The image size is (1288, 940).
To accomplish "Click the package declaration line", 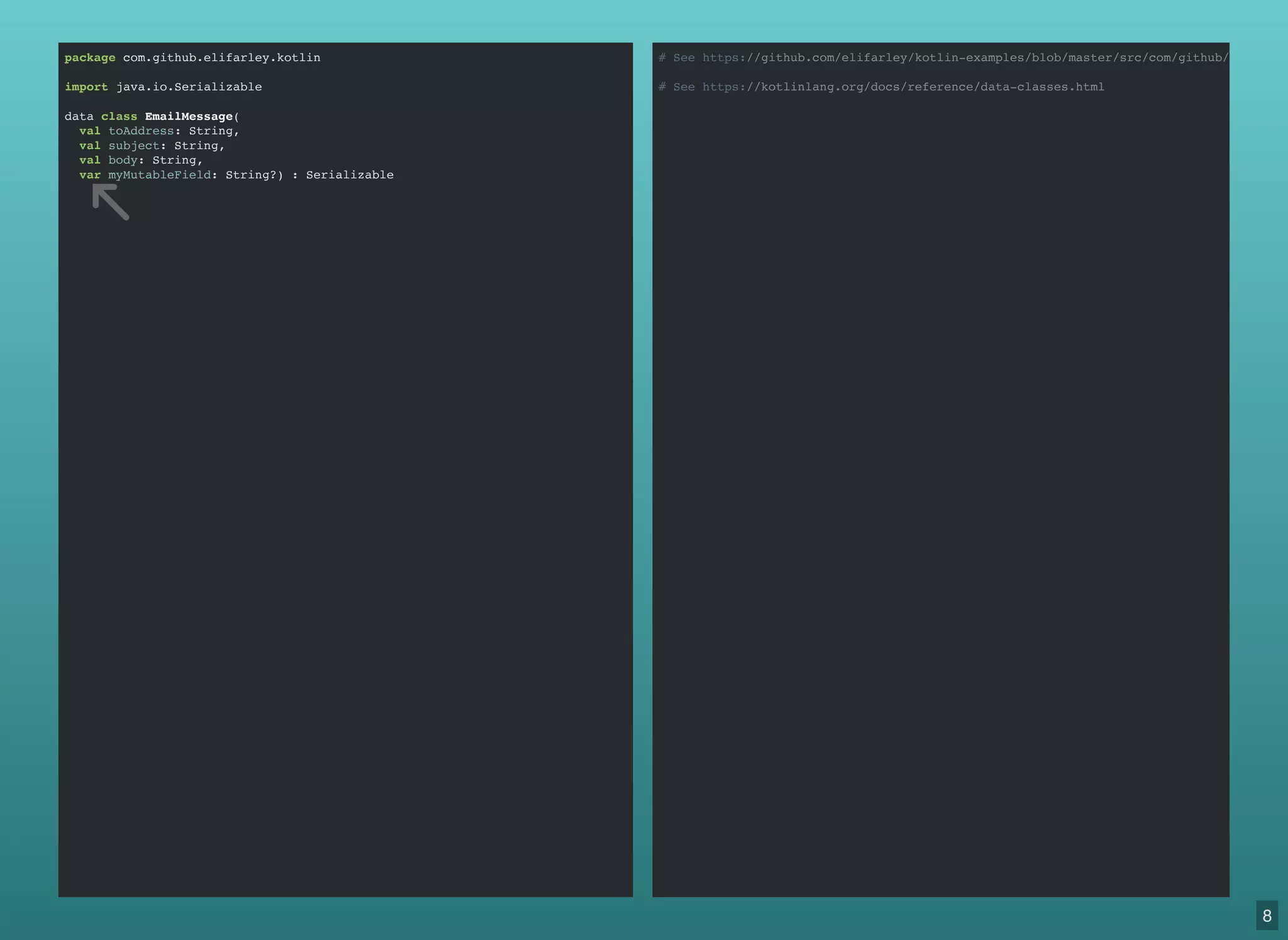I will [192, 58].
